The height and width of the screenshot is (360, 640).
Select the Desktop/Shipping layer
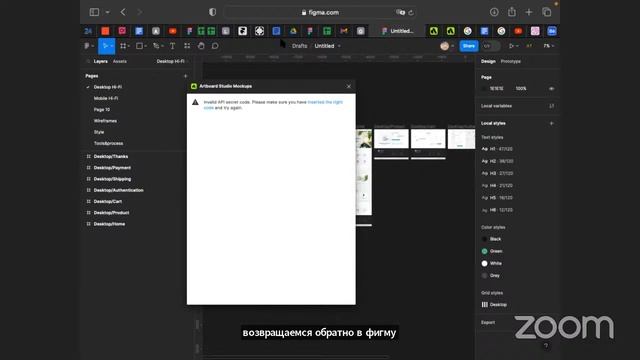tap(112, 179)
